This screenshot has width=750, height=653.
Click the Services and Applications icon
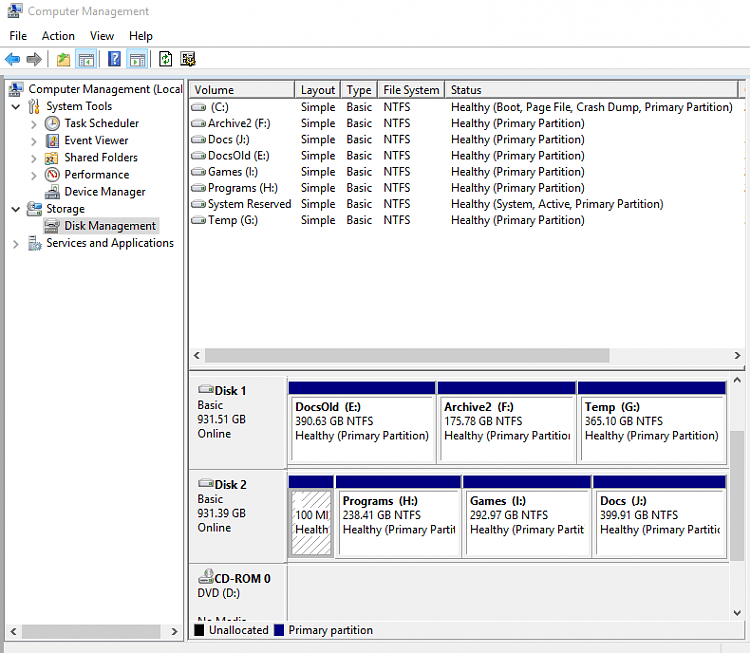[x=34, y=243]
